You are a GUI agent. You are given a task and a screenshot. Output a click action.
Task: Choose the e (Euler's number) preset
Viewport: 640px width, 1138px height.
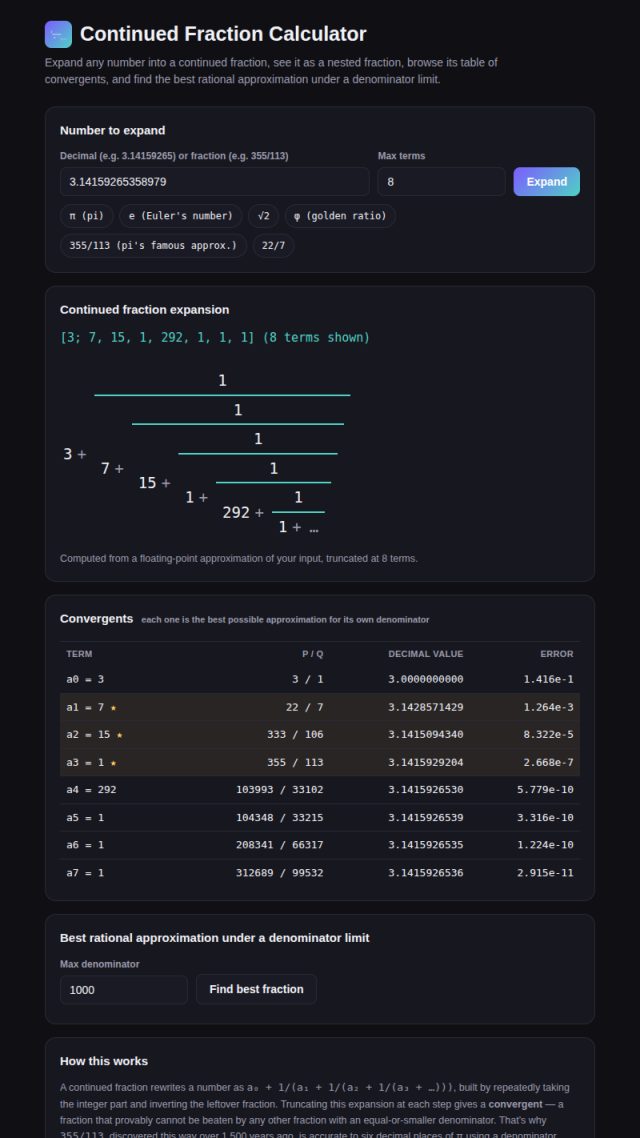coord(181,216)
